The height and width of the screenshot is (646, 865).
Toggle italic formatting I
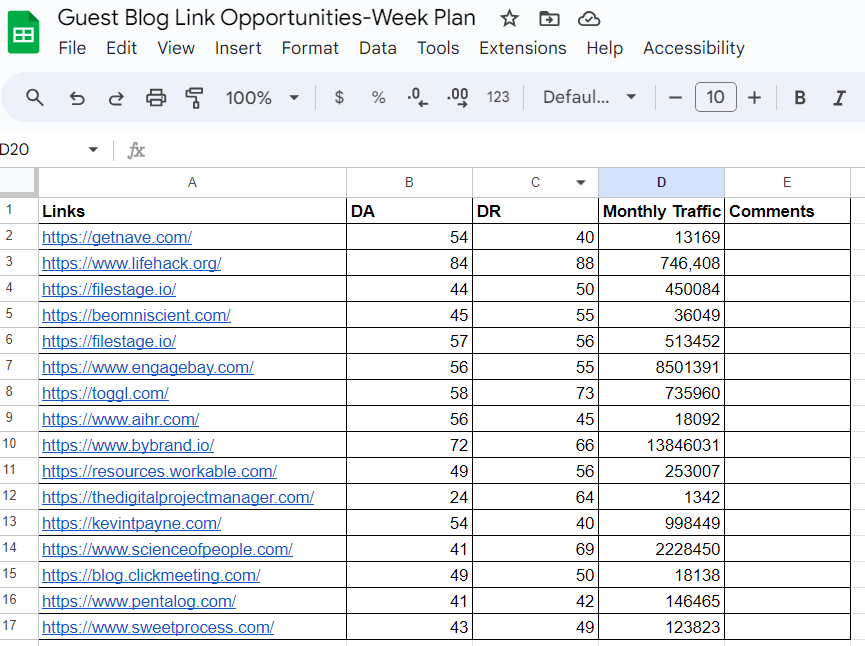(839, 98)
